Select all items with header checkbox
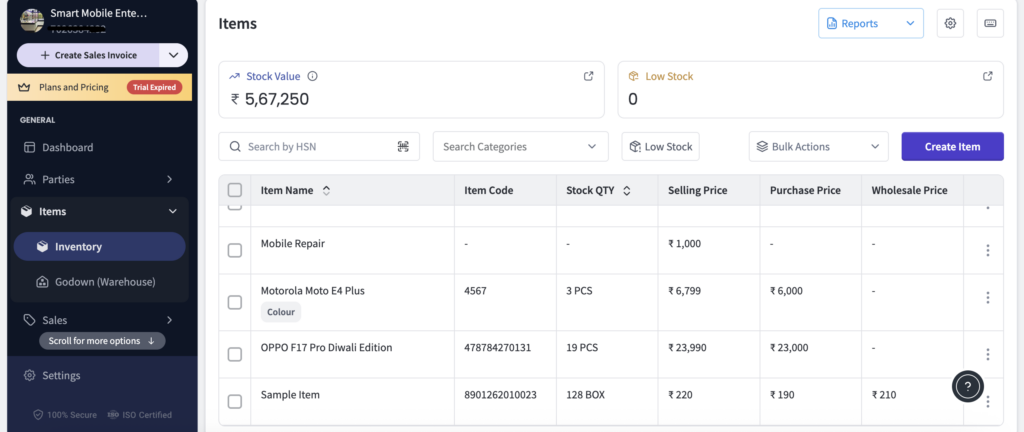This screenshot has width=1024, height=432. [x=235, y=190]
